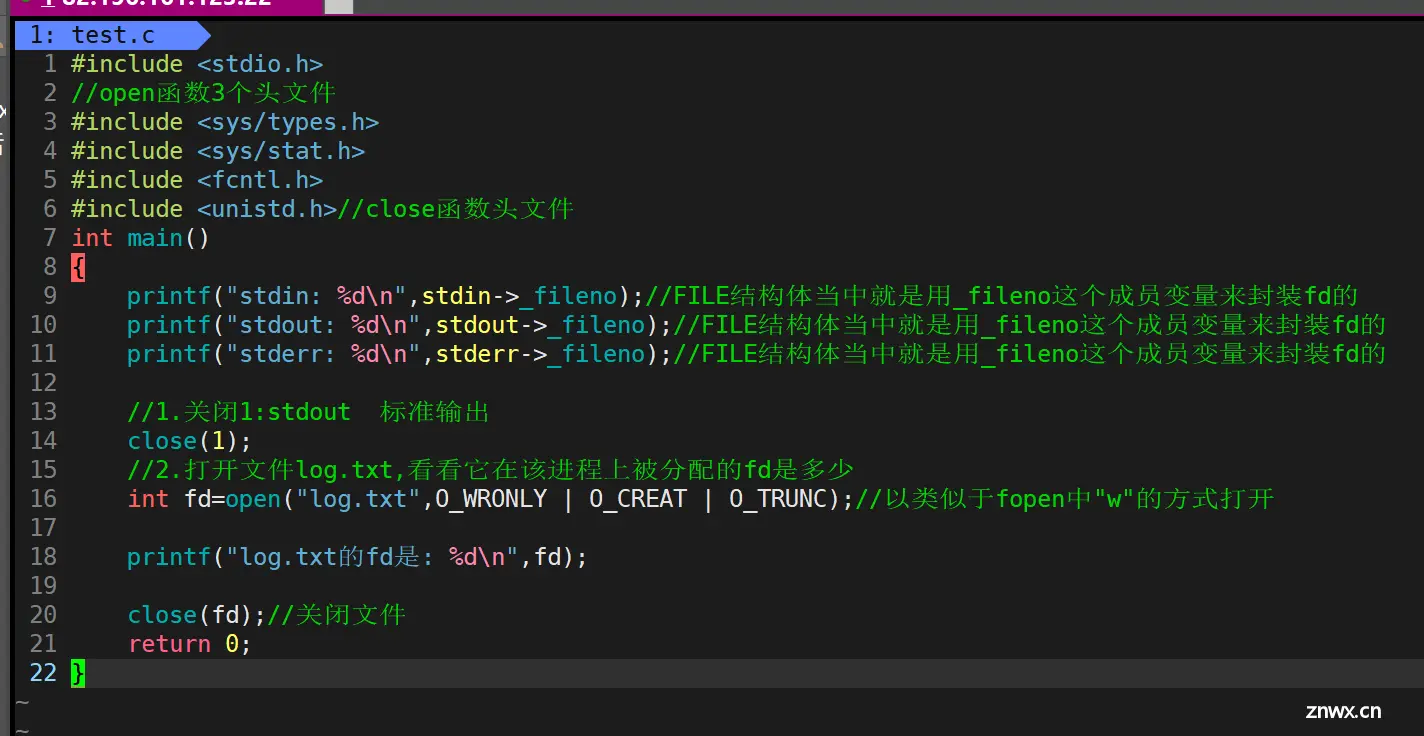
Task: Place cursor on close(fd); statement
Action: pos(197,615)
